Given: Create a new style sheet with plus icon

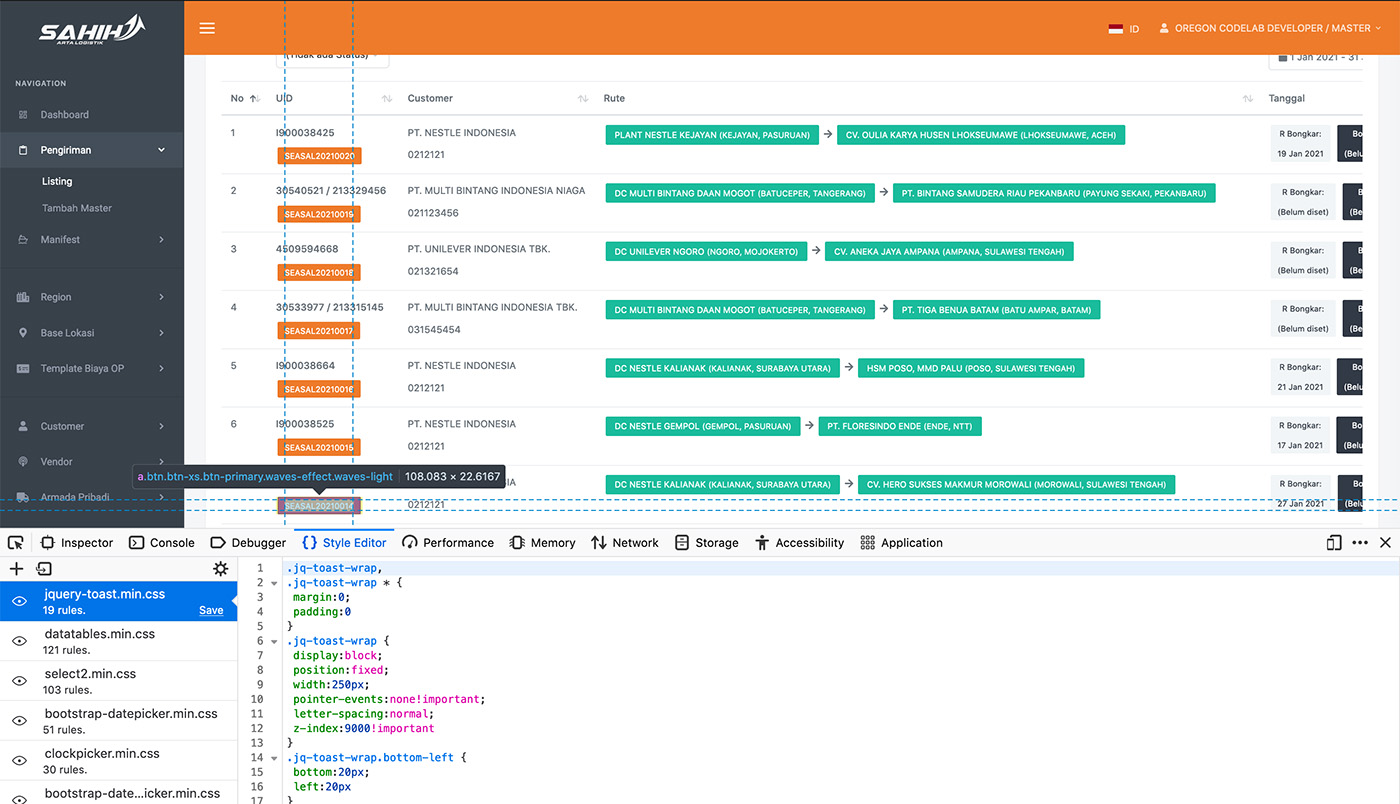Looking at the screenshot, I should pyautogui.click(x=16, y=569).
